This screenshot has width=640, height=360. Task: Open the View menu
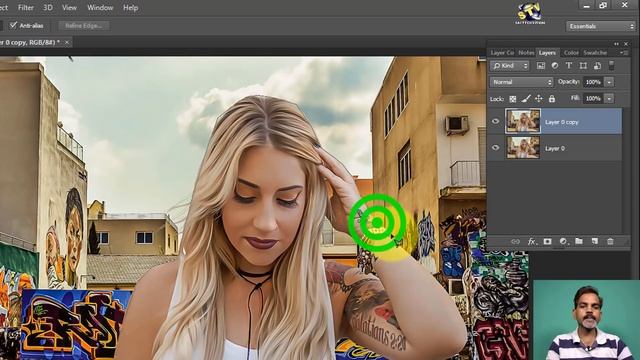[x=69, y=8]
